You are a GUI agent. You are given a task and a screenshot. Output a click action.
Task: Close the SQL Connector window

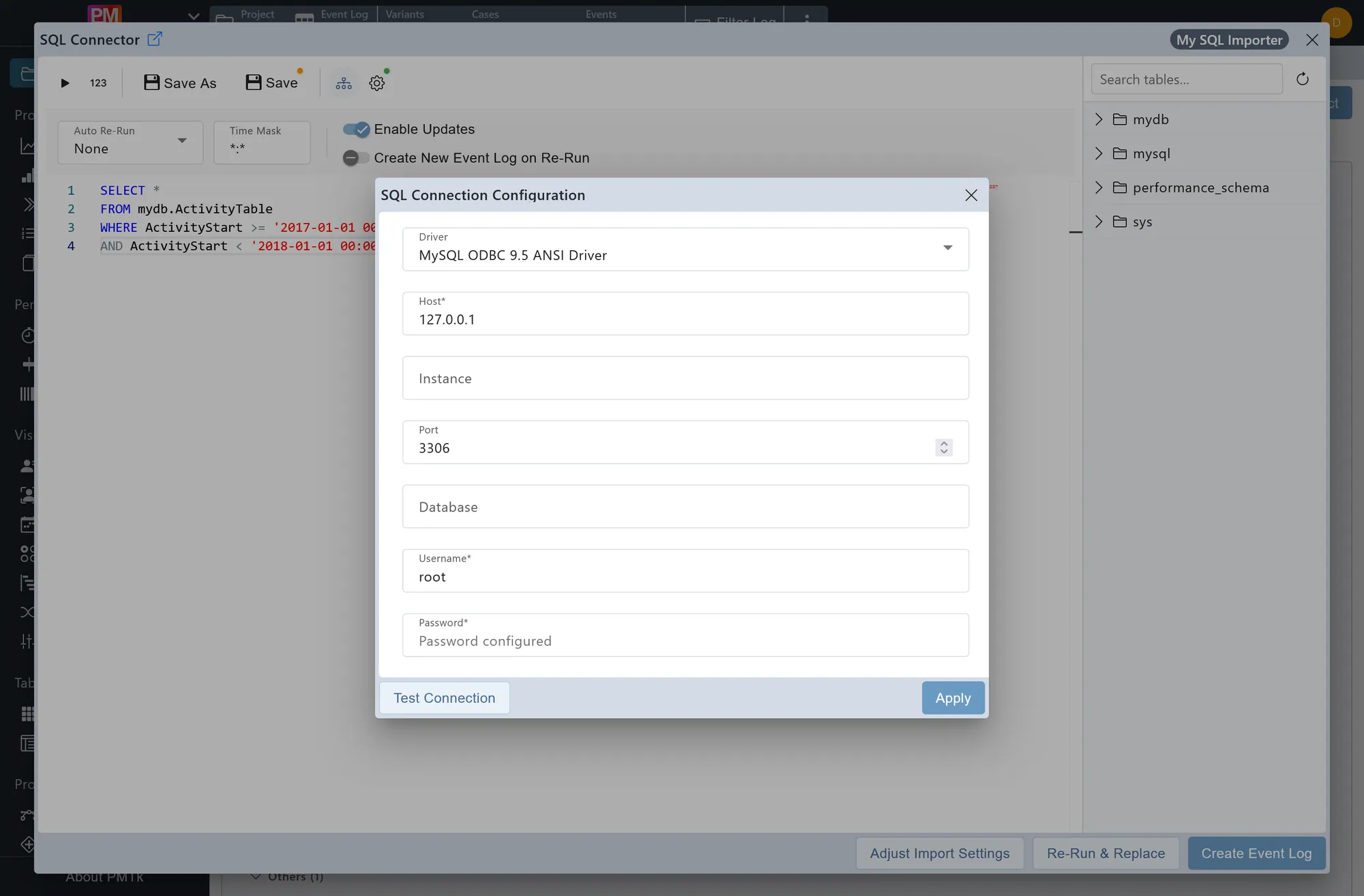[x=1312, y=40]
